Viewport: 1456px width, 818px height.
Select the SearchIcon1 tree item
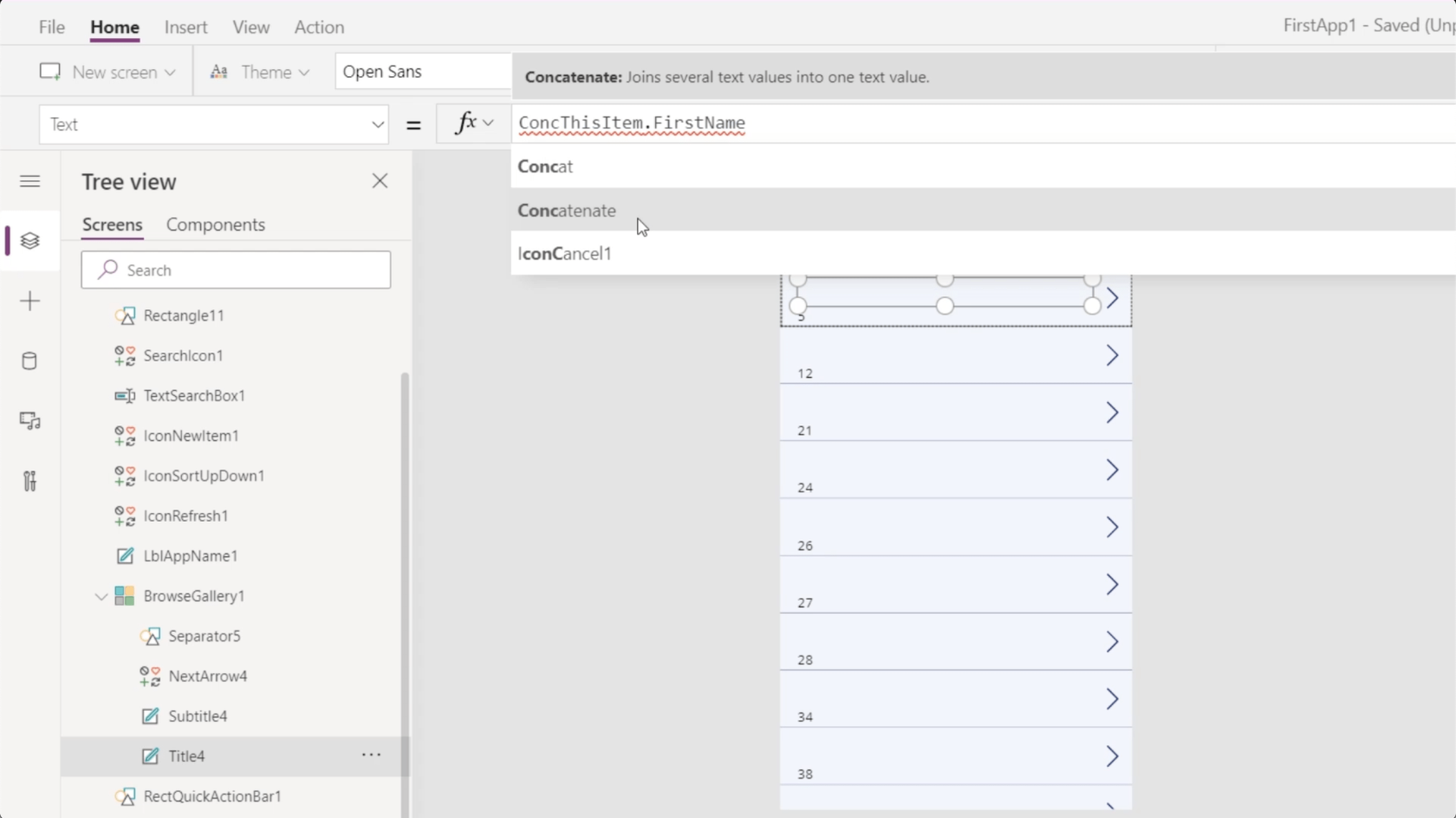point(234,355)
